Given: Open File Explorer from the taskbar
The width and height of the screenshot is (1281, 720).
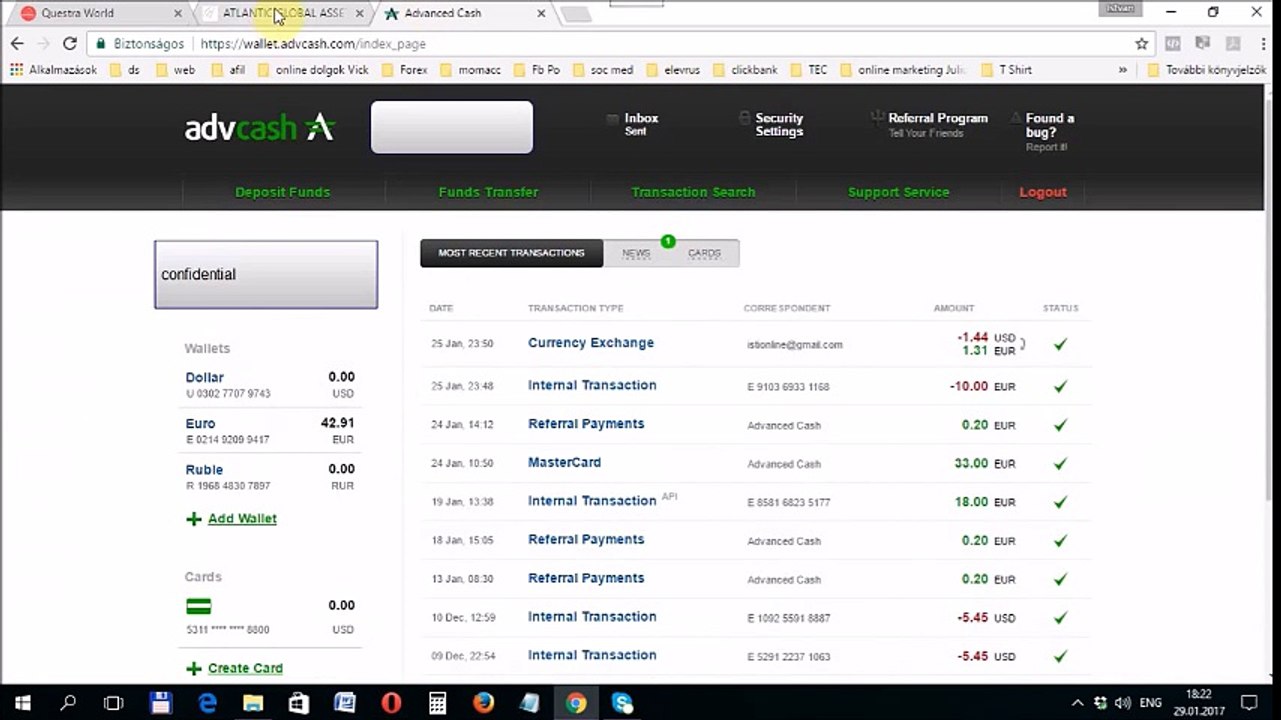Looking at the screenshot, I should [x=253, y=703].
